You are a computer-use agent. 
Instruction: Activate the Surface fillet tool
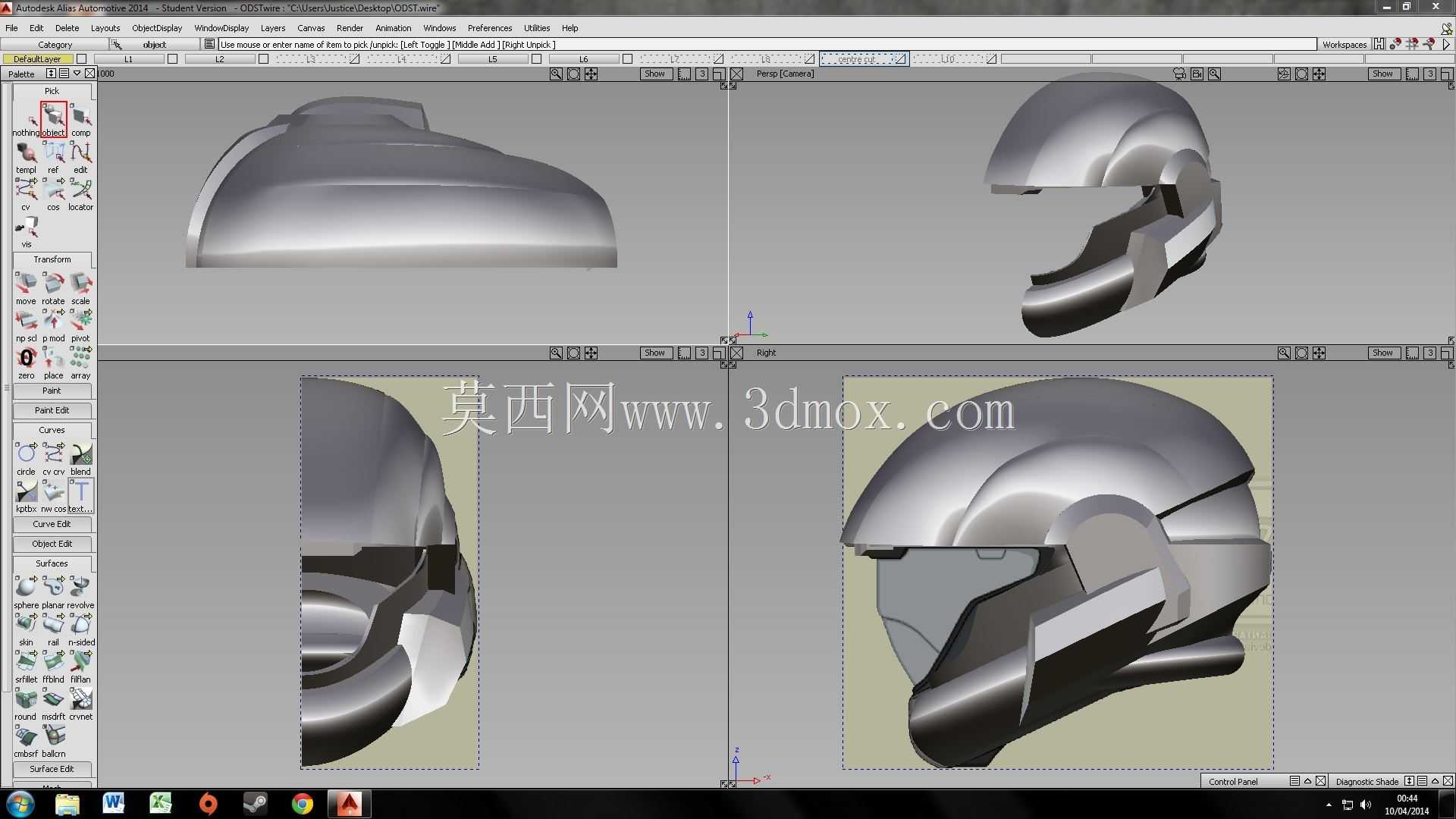(26, 667)
